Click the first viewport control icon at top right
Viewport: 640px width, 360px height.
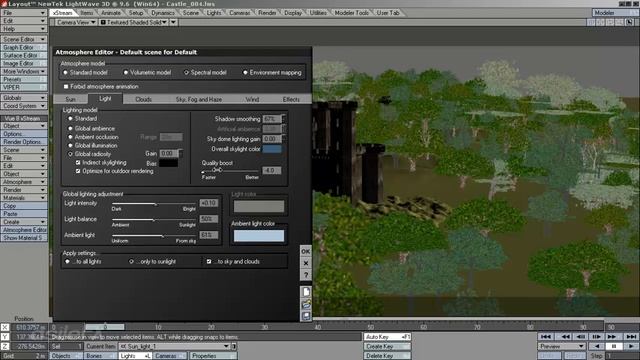pyautogui.click(x=591, y=22)
